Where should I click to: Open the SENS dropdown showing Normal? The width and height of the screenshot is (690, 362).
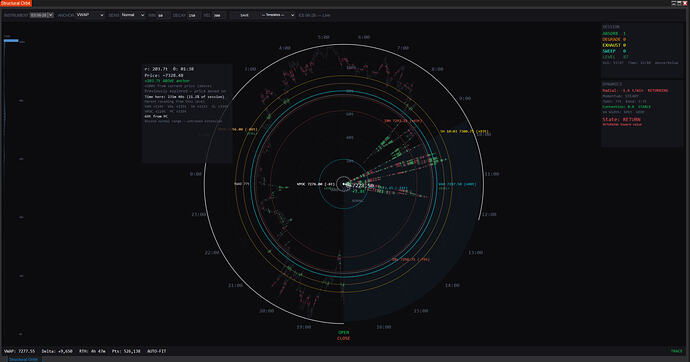click(x=132, y=15)
